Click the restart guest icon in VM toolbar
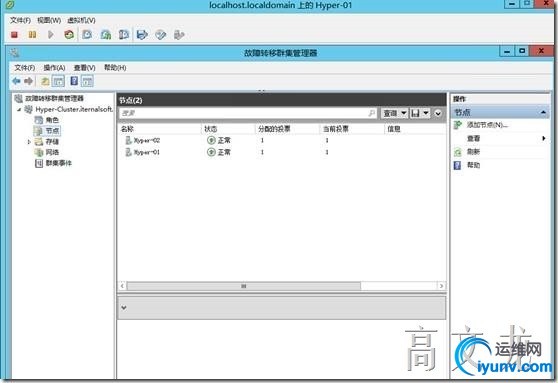The width and height of the screenshot is (558, 383). [69, 35]
